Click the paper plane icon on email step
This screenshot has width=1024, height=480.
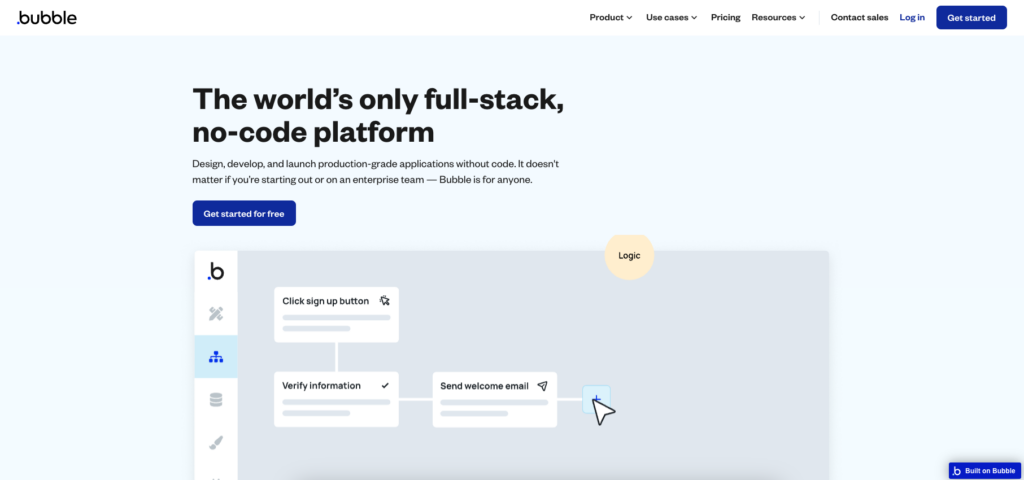(x=542, y=386)
